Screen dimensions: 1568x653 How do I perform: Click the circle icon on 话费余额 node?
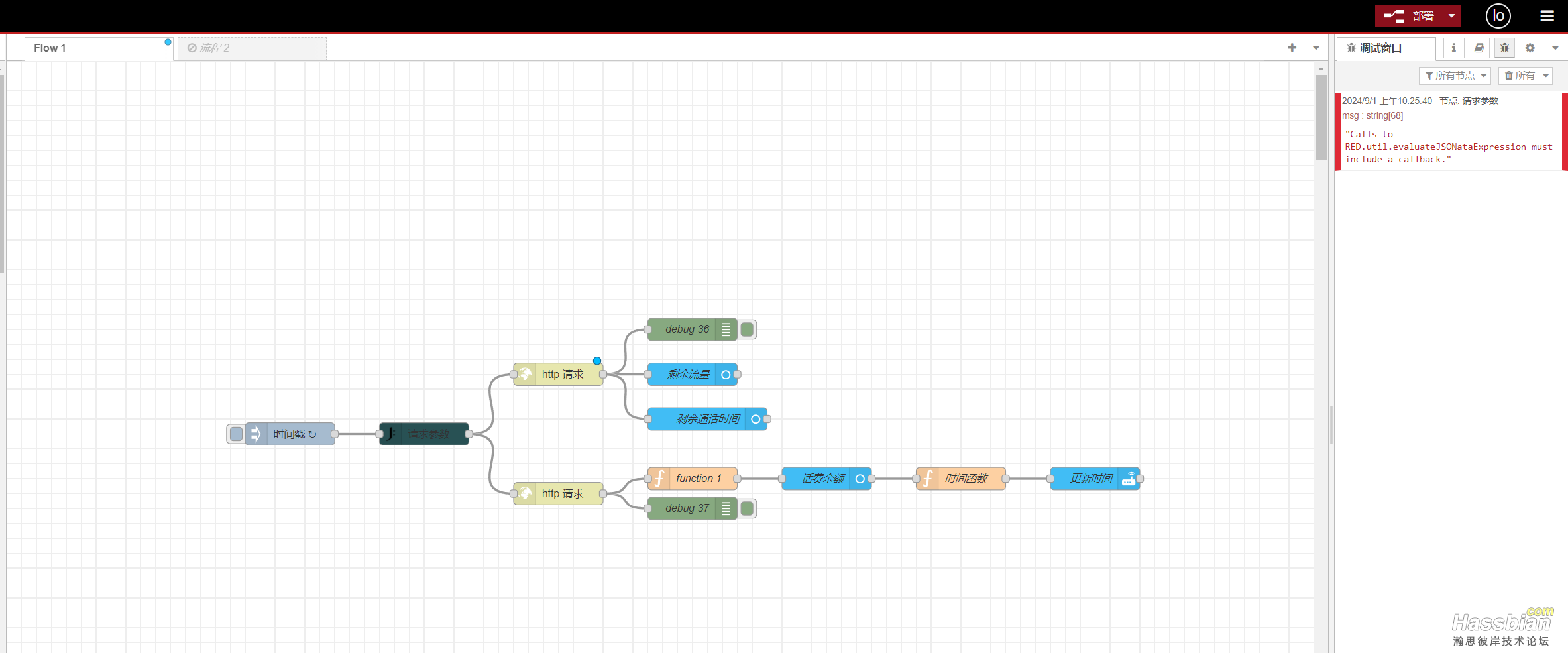click(x=860, y=479)
